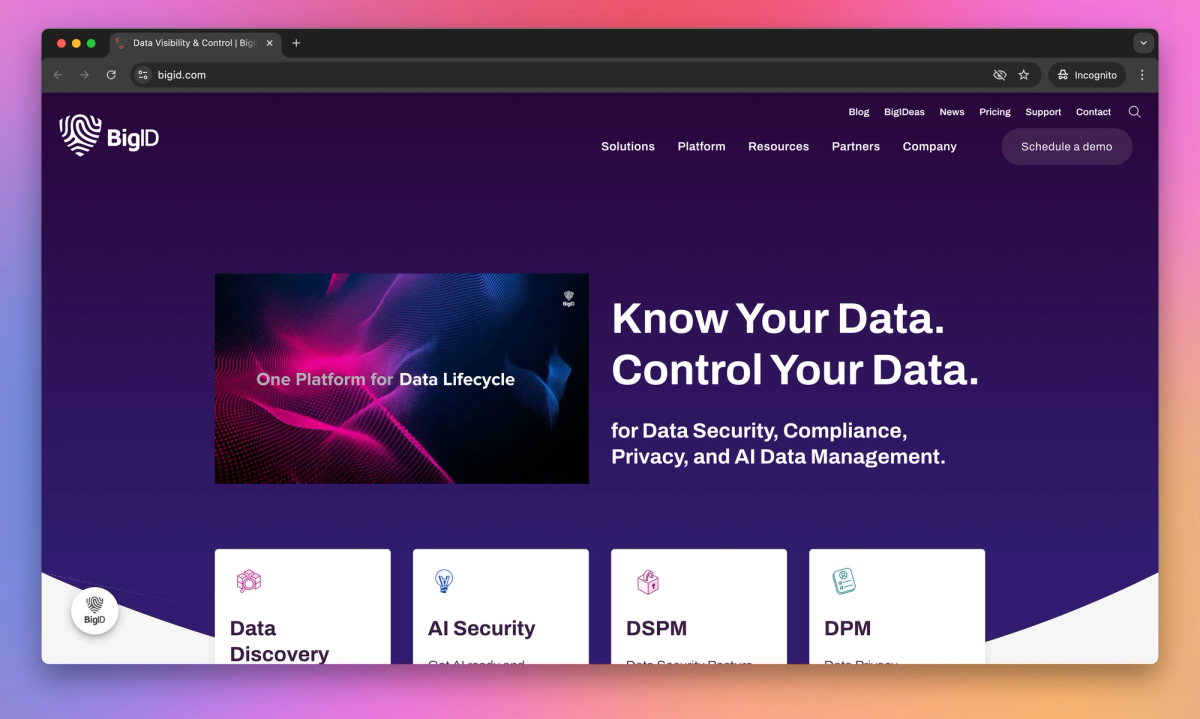Click the BigID fingerprint logo in header

point(109,135)
